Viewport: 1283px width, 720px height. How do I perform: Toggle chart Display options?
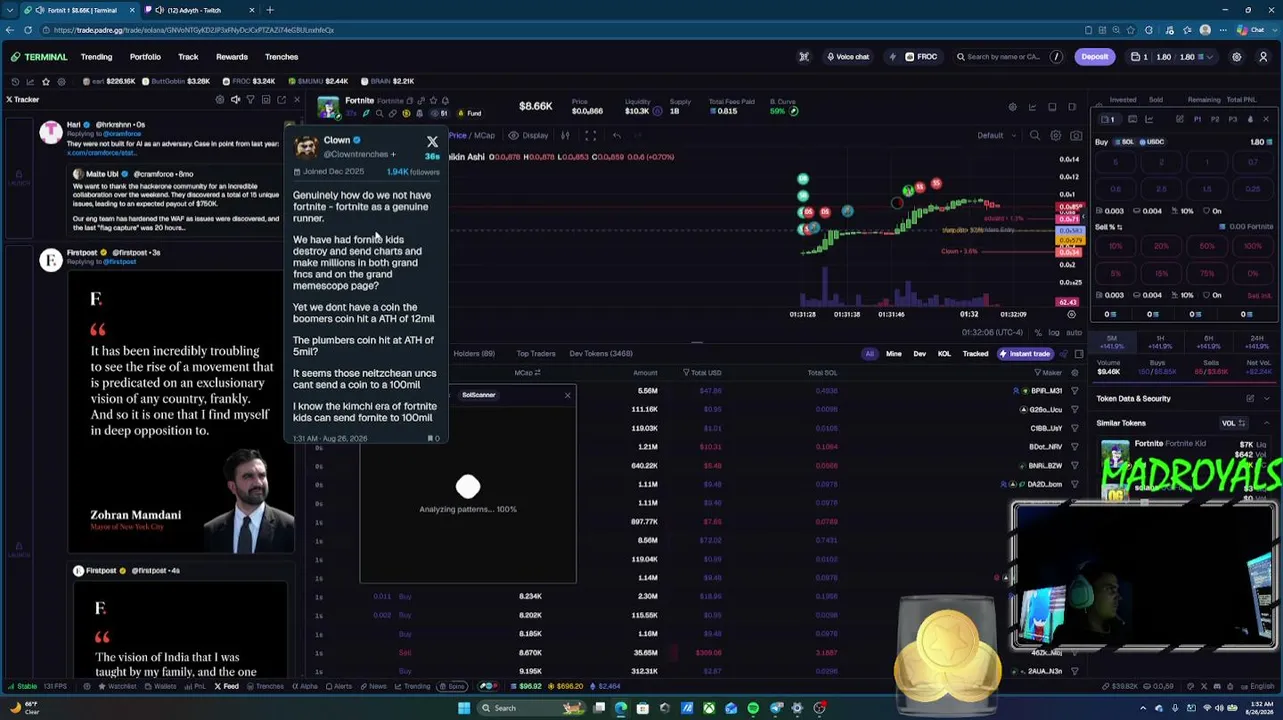[529, 135]
